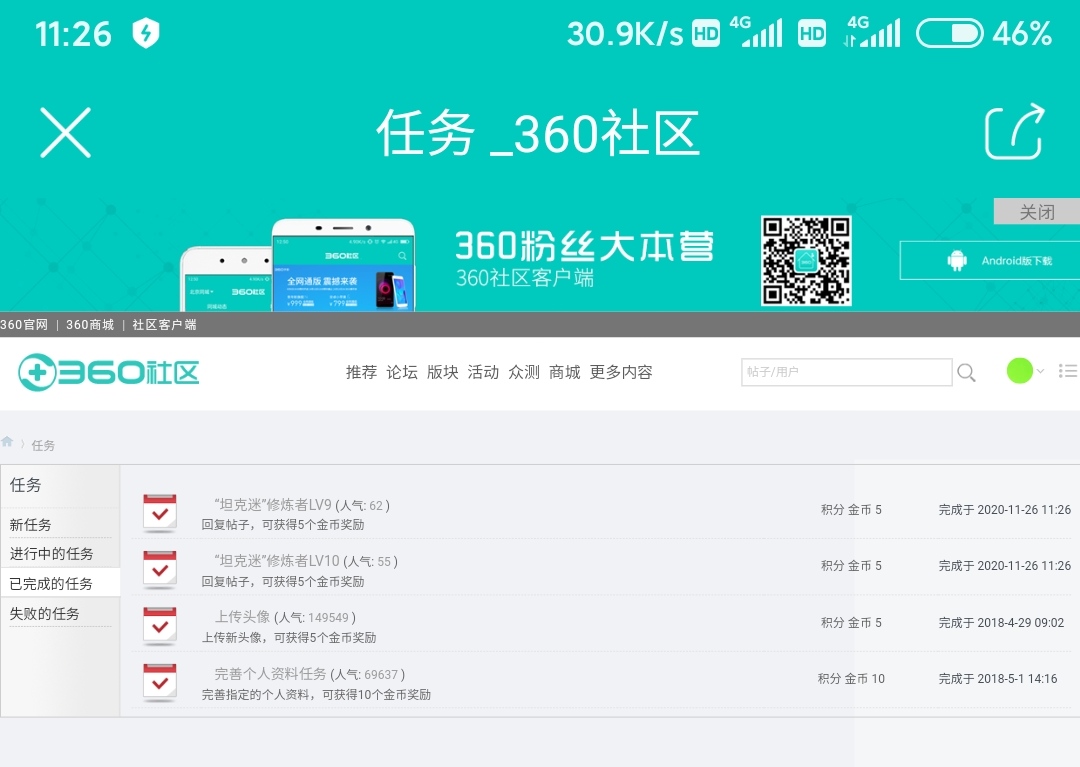This screenshot has width=1080, height=767.
Task: Click the magnifier search icon
Action: pyautogui.click(x=966, y=372)
